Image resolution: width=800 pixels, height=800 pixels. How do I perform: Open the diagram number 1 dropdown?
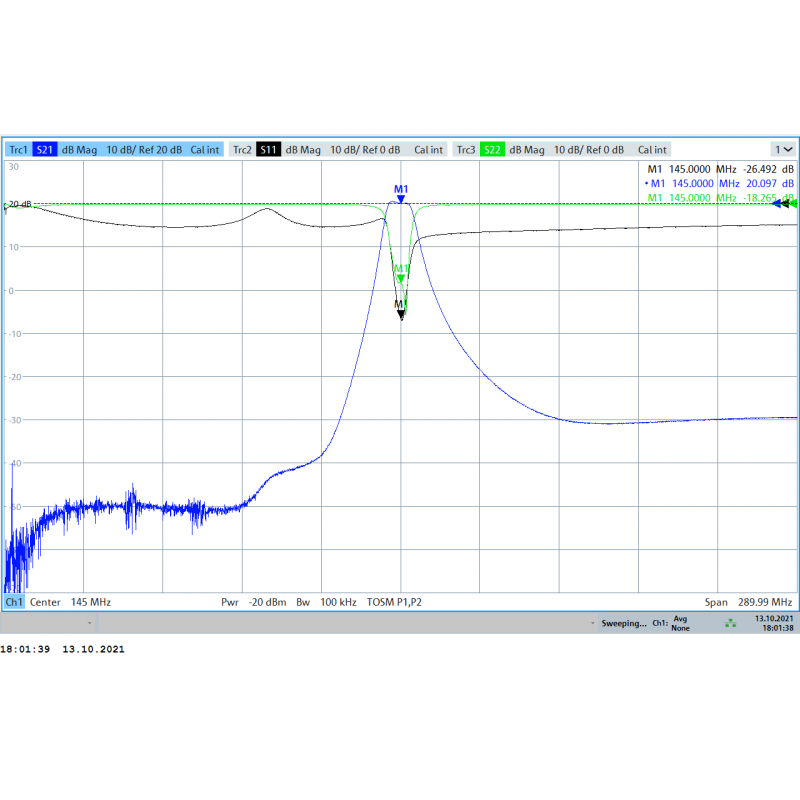point(784,149)
